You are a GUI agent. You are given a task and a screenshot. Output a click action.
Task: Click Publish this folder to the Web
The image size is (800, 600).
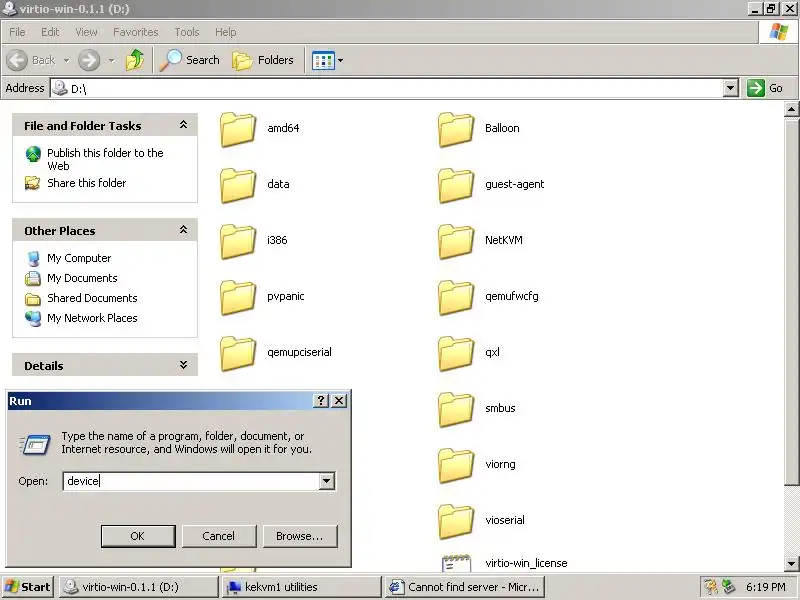[x=105, y=159]
